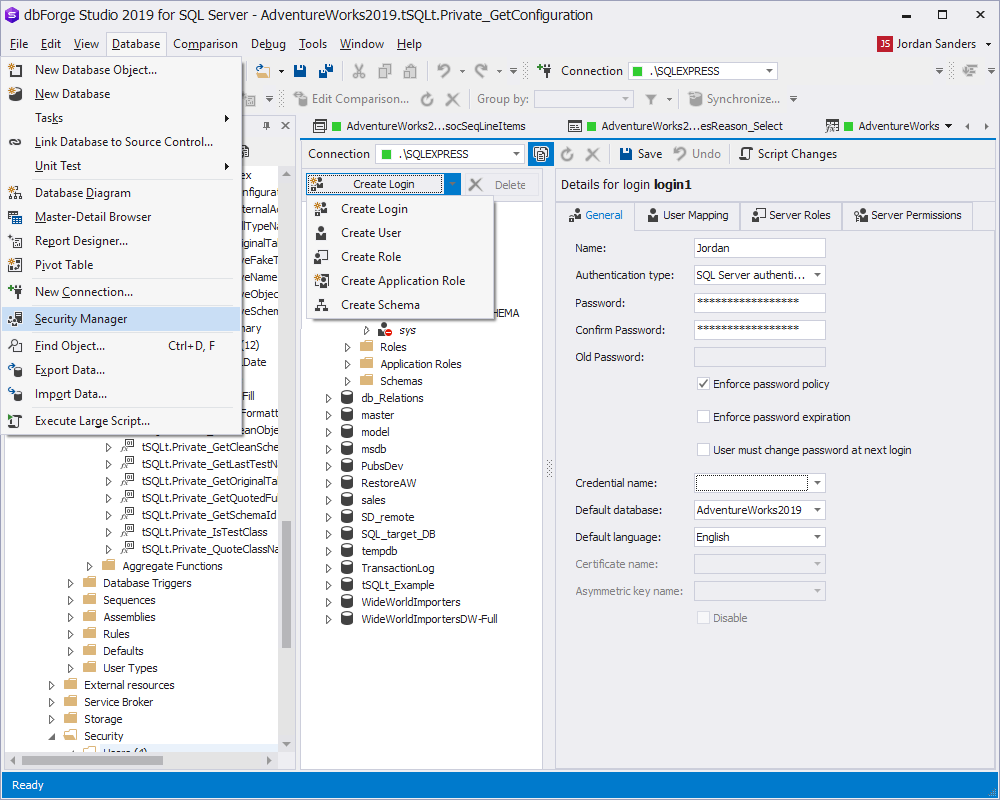Click the Database Diagram menu icon
This screenshot has height=800, width=1000.
(15, 193)
